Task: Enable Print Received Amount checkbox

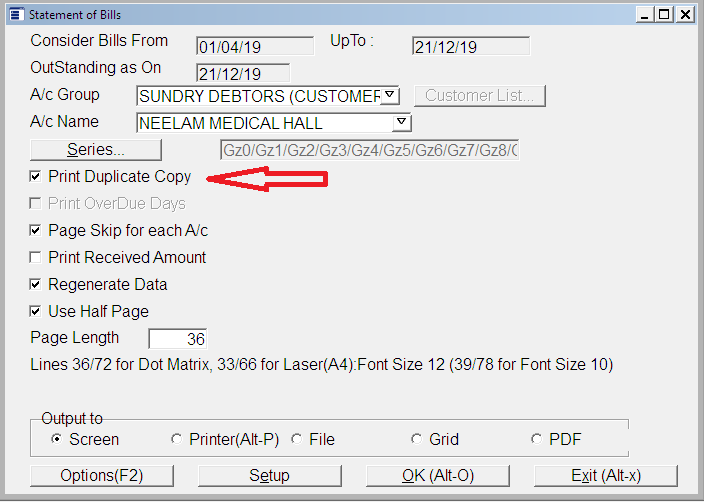Action: [35, 257]
